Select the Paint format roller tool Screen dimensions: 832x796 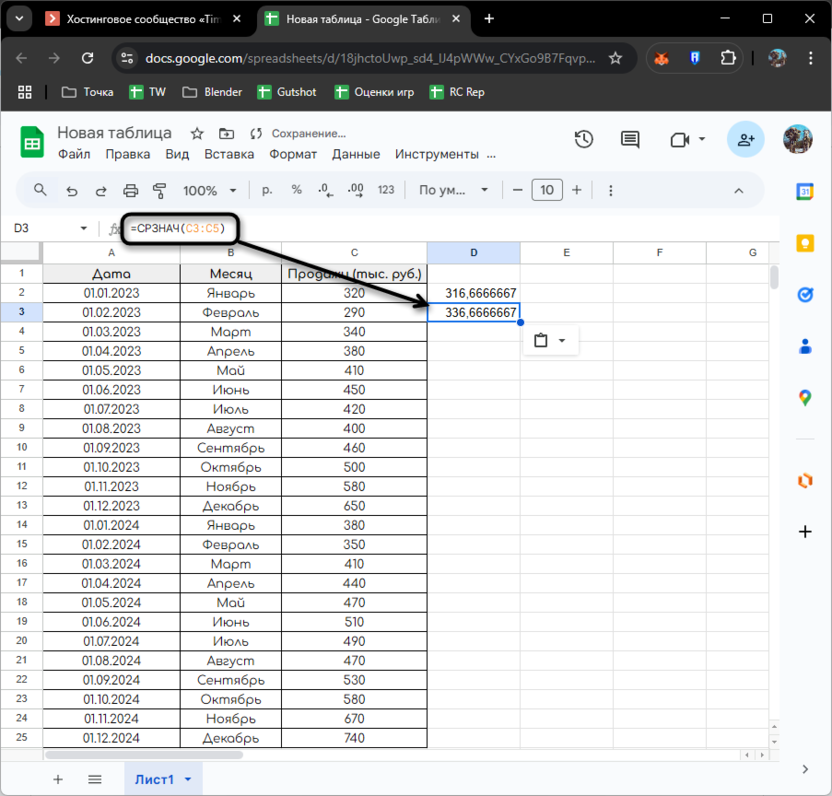pos(159,190)
